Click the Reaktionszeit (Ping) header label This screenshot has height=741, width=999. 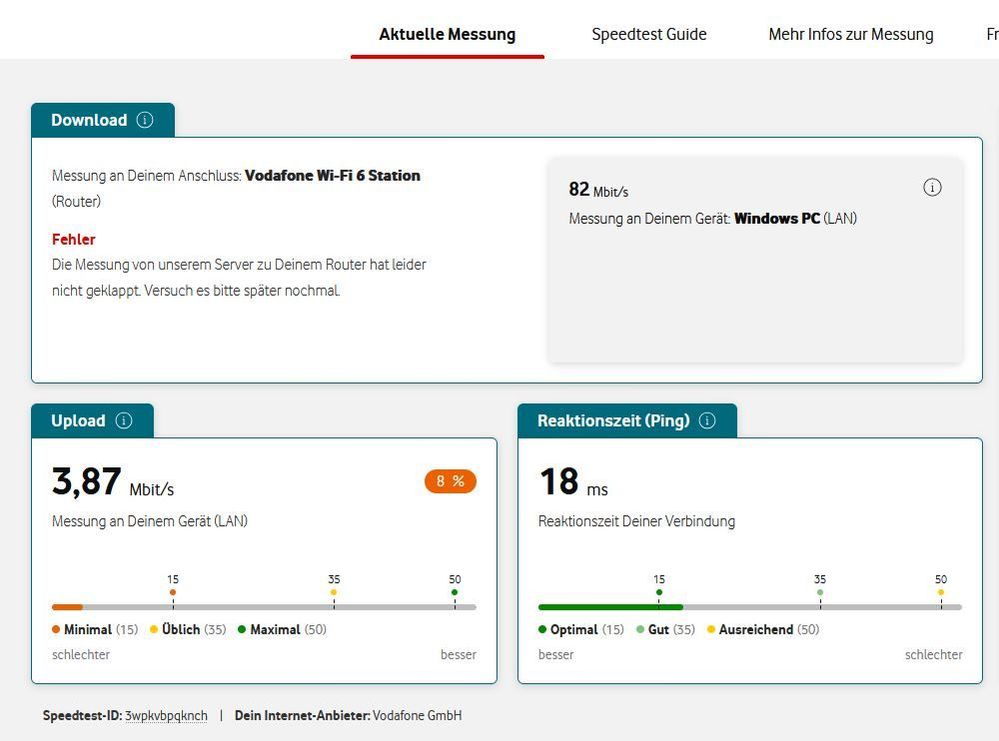613,421
